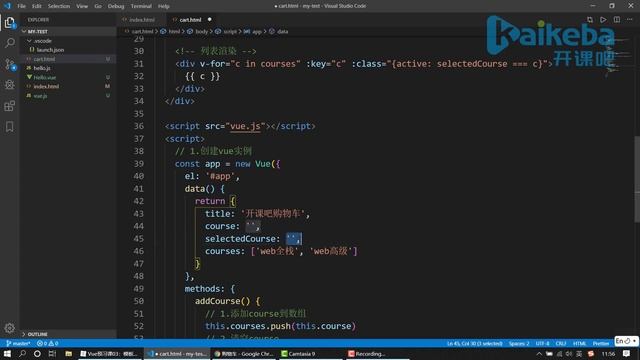640x360 pixels.
Task: Open the File menu
Action: [21, 6]
